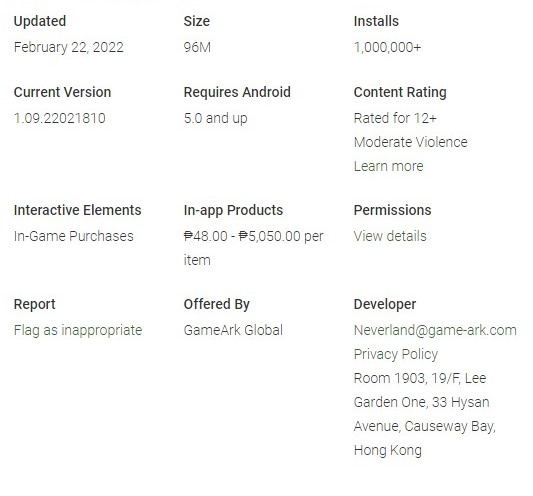
Task: Click the Moderate Violence descriptor
Action: click(411, 142)
